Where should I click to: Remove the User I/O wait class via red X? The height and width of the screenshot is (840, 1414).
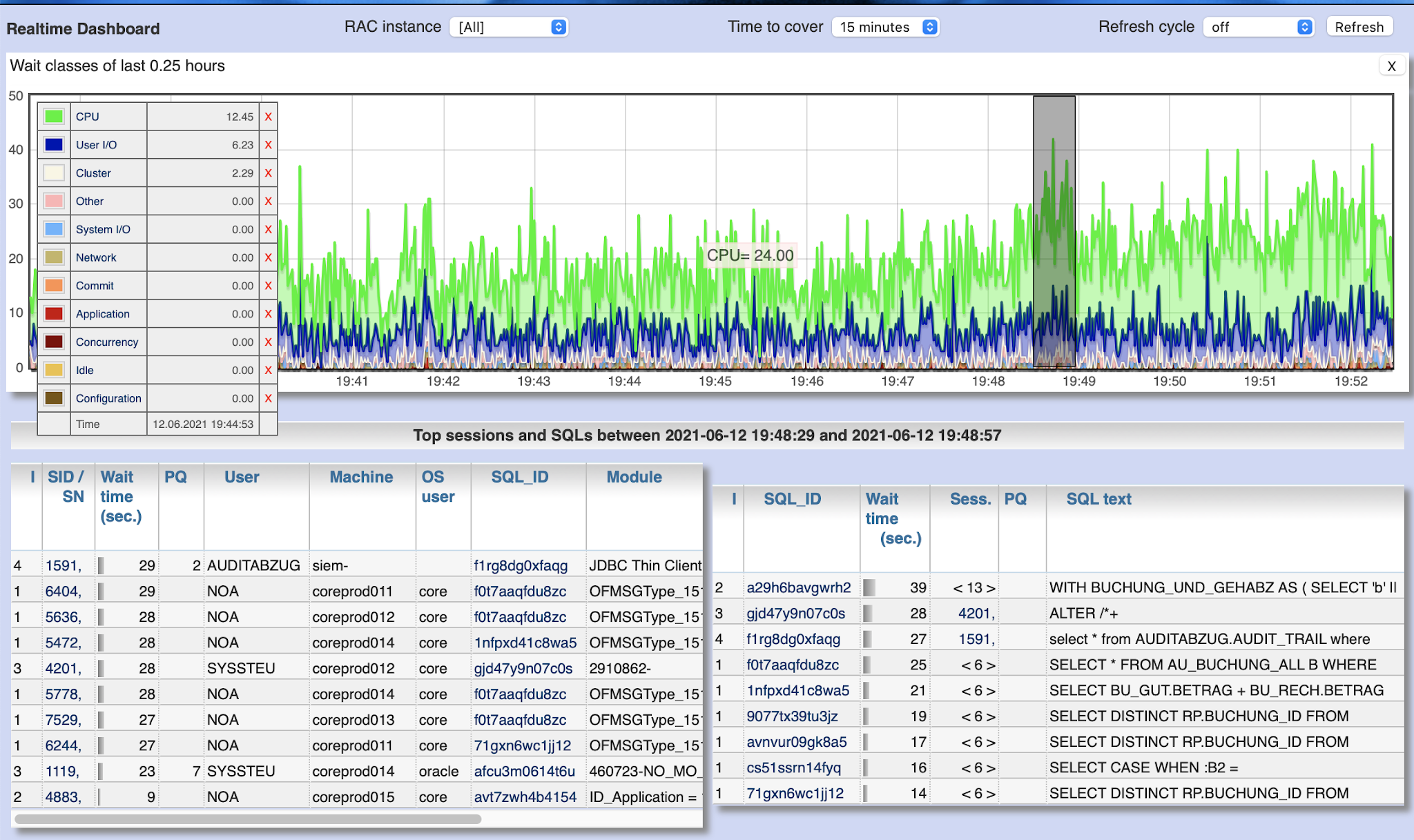click(268, 144)
